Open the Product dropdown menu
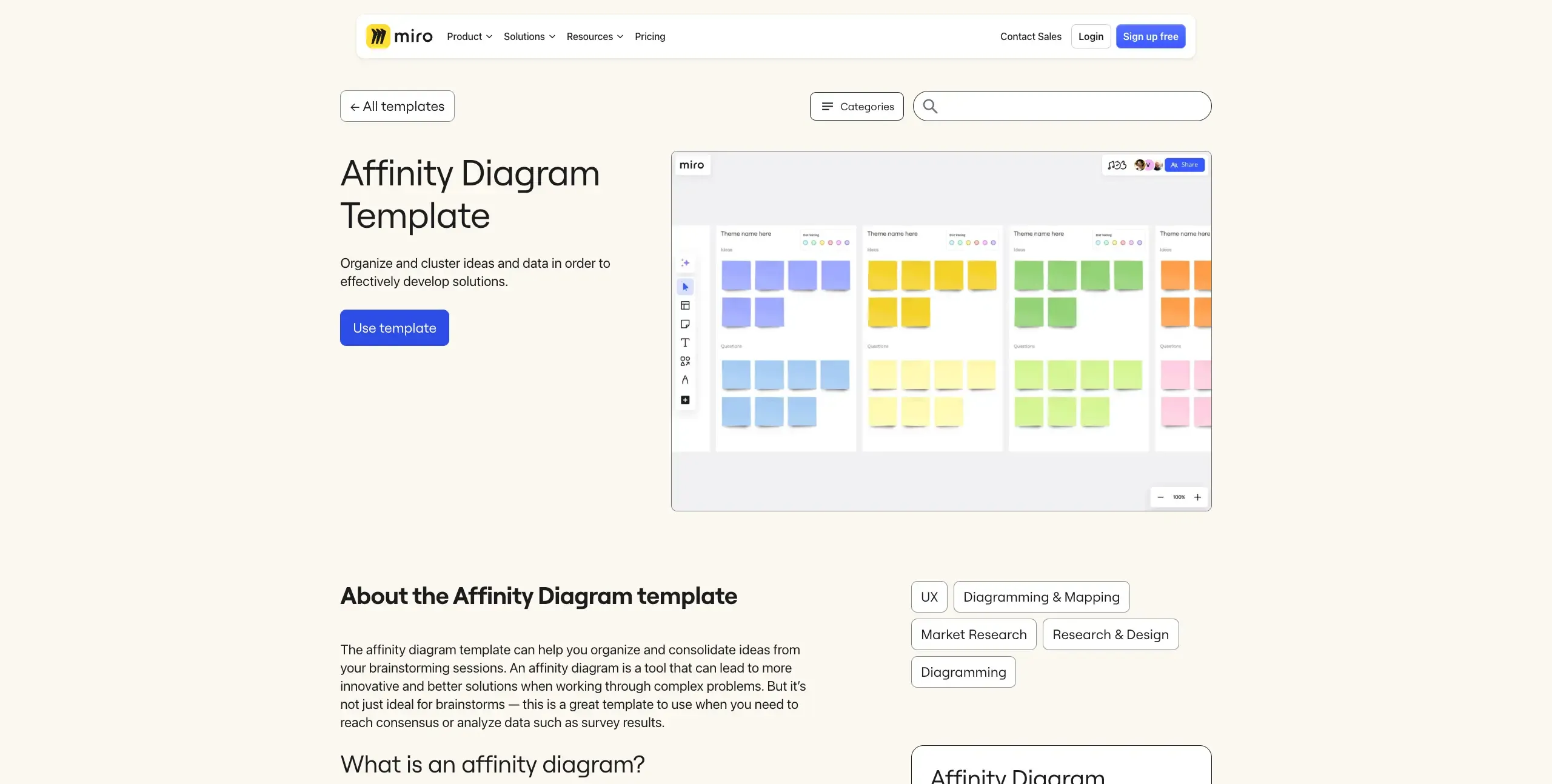1552x784 pixels. point(469,36)
